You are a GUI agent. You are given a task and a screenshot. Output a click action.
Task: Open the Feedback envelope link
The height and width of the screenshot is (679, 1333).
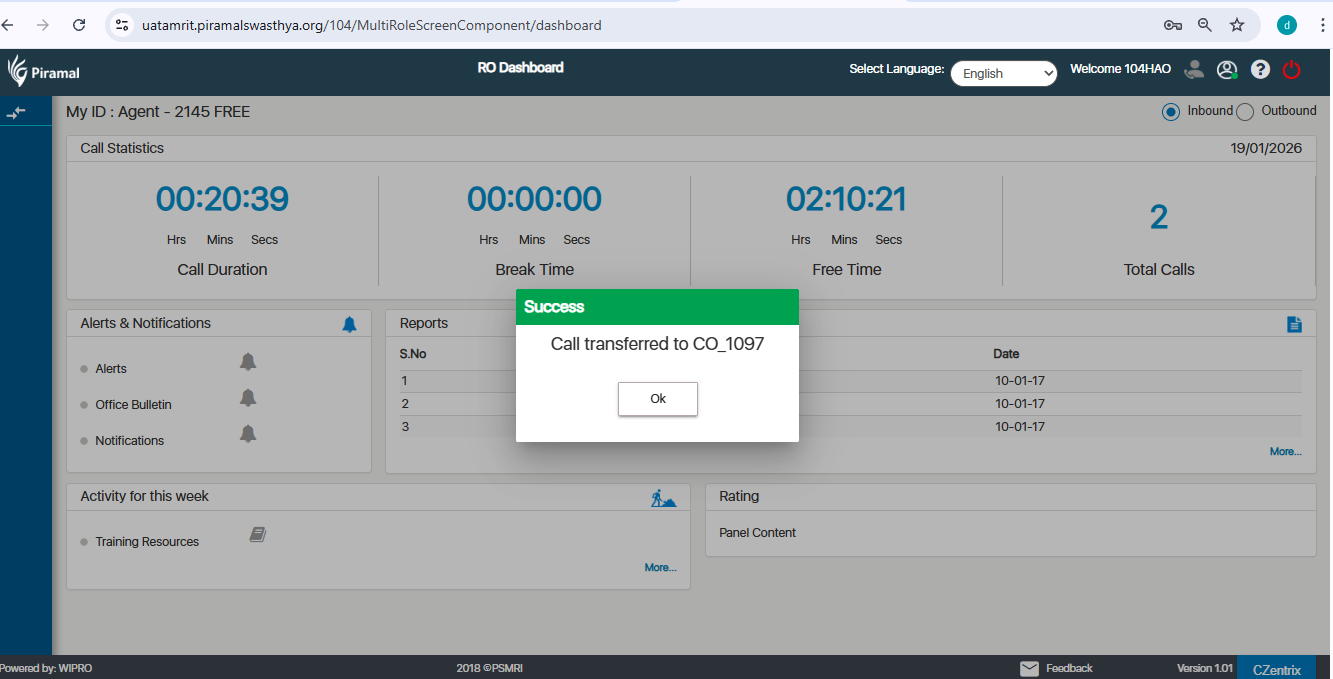pos(1056,668)
